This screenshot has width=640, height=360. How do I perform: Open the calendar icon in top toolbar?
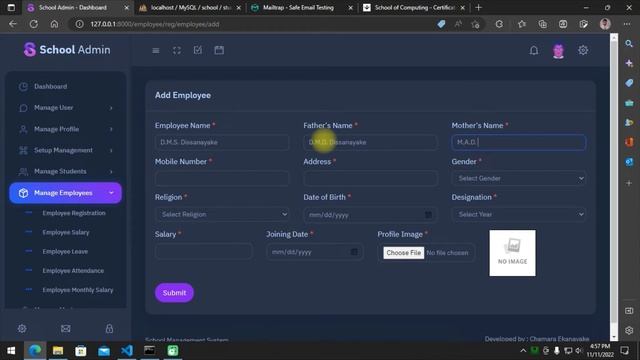point(219,50)
